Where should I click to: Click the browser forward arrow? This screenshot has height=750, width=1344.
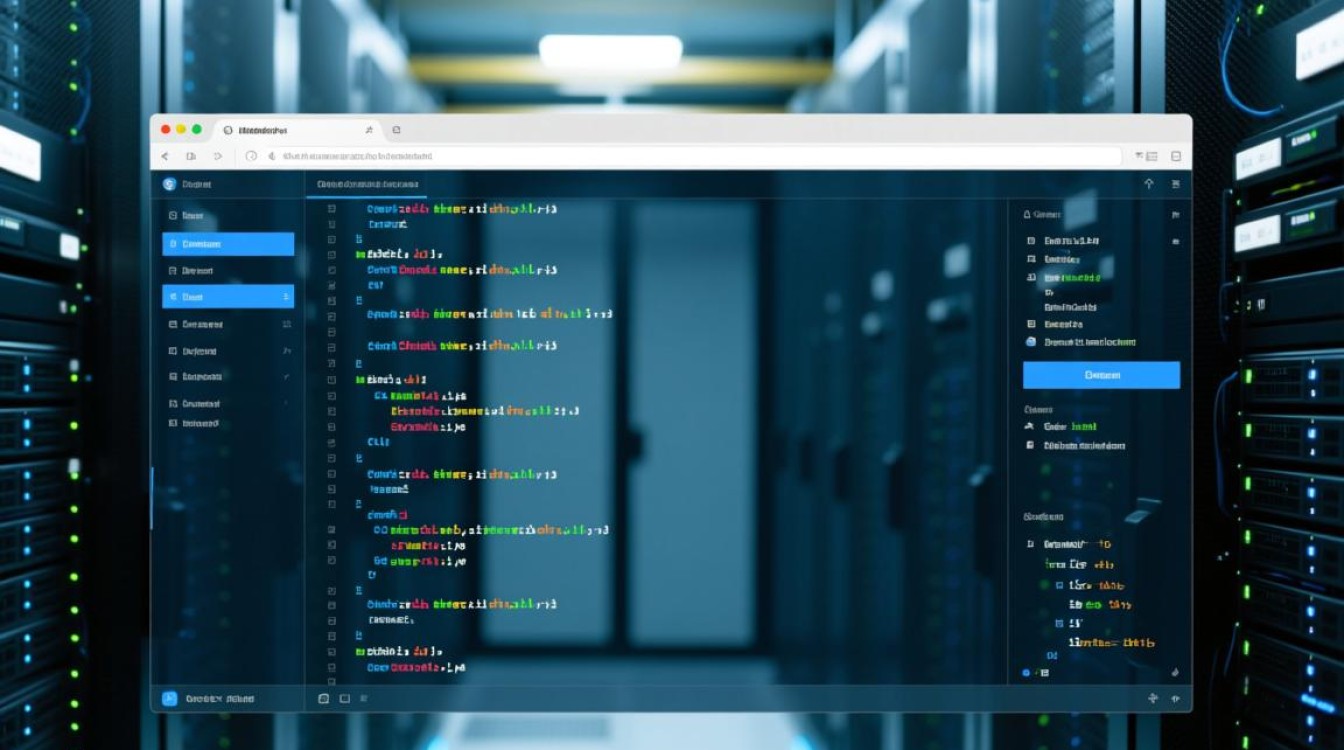pyautogui.click(x=218, y=156)
